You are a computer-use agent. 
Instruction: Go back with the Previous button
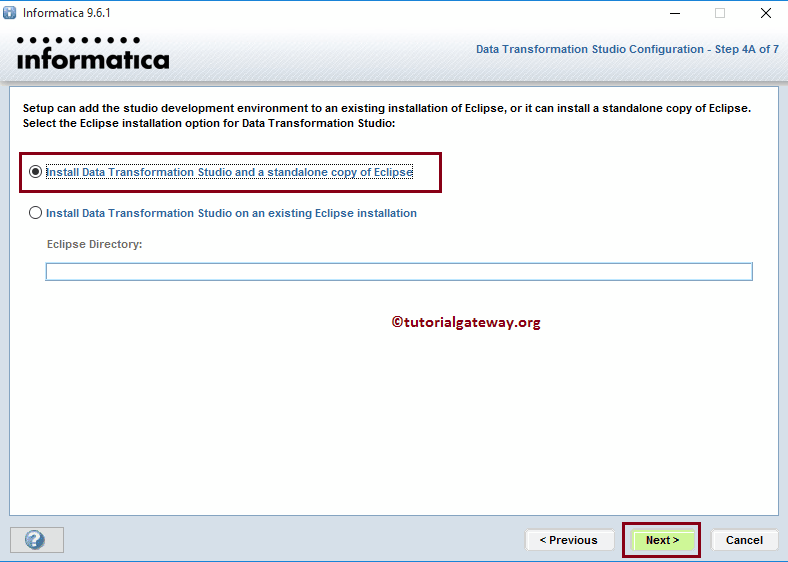pyautogui.click(x=569, y=540)
